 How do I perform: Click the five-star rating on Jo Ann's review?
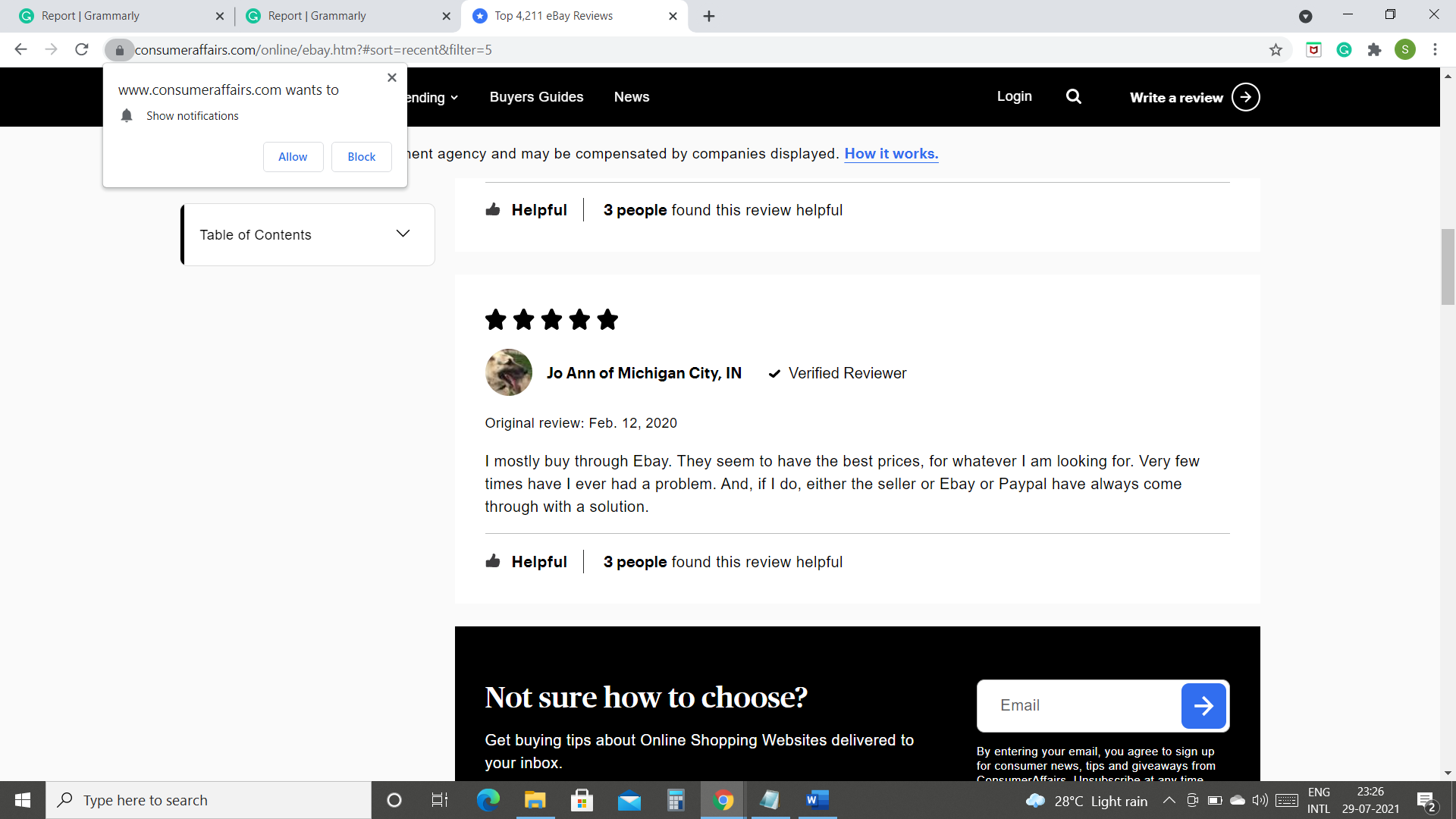(x=551, y=319)
